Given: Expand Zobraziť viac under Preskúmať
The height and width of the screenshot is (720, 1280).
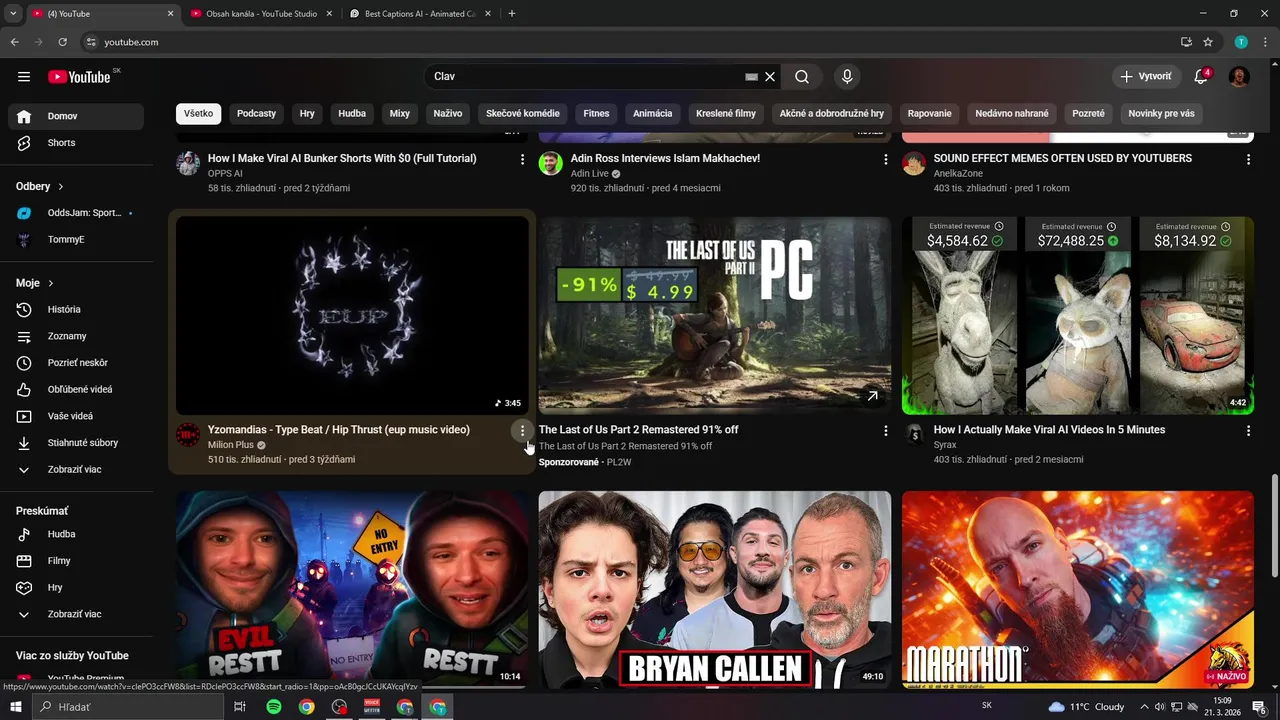Looking at the screenshot, I should click(76, 615).
